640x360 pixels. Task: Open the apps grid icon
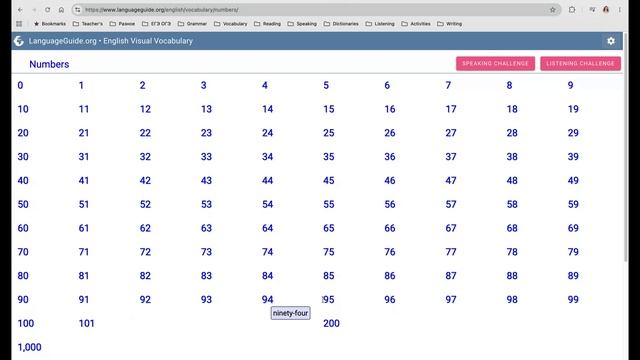[x=19, y=24]
